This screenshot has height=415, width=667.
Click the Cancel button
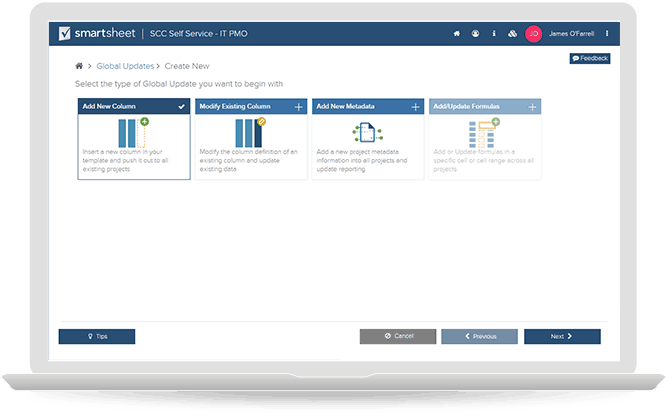point(398,336)
